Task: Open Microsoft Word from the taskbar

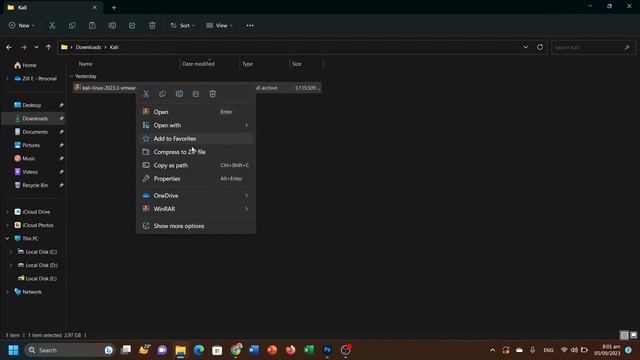Action: tap(254, 350)
